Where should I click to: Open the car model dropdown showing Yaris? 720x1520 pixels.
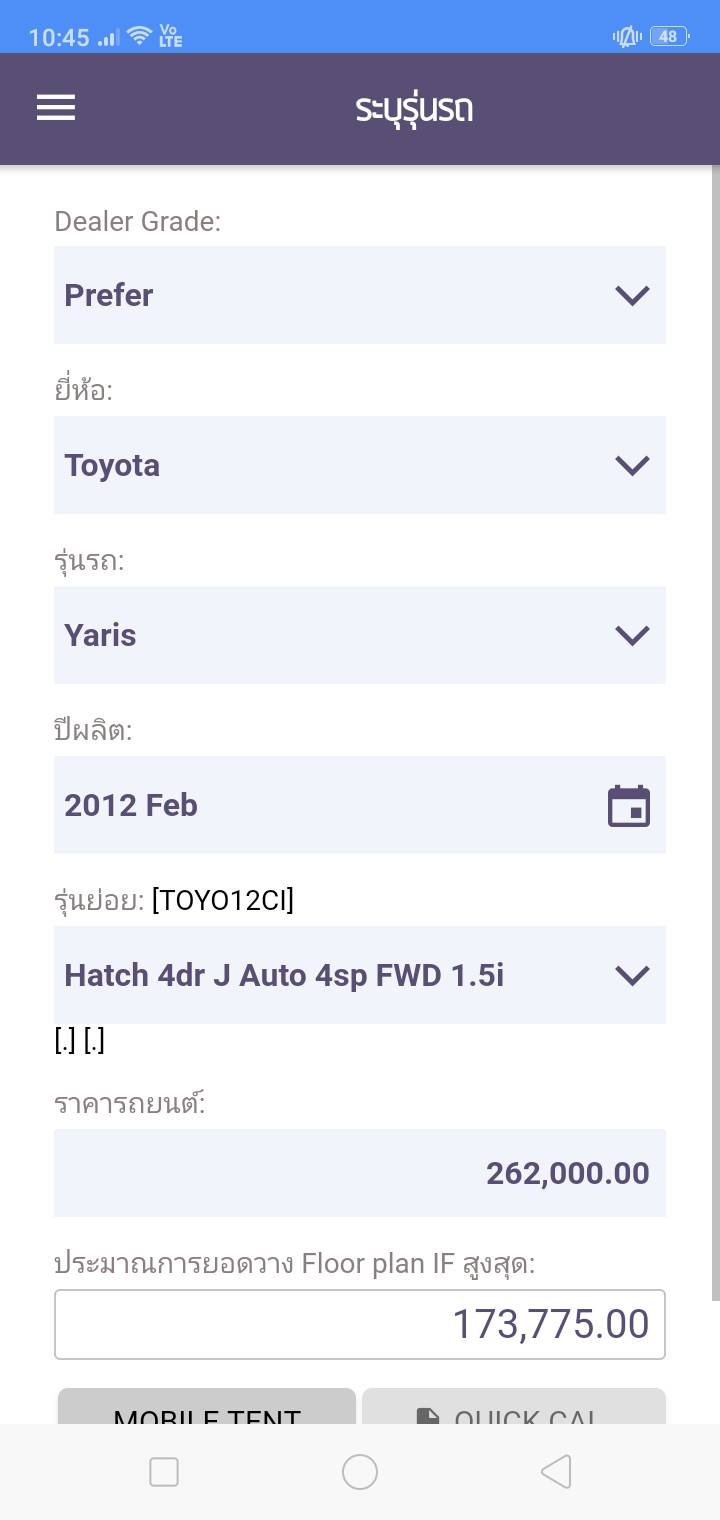pyautogui.click(x=360, y=635)
